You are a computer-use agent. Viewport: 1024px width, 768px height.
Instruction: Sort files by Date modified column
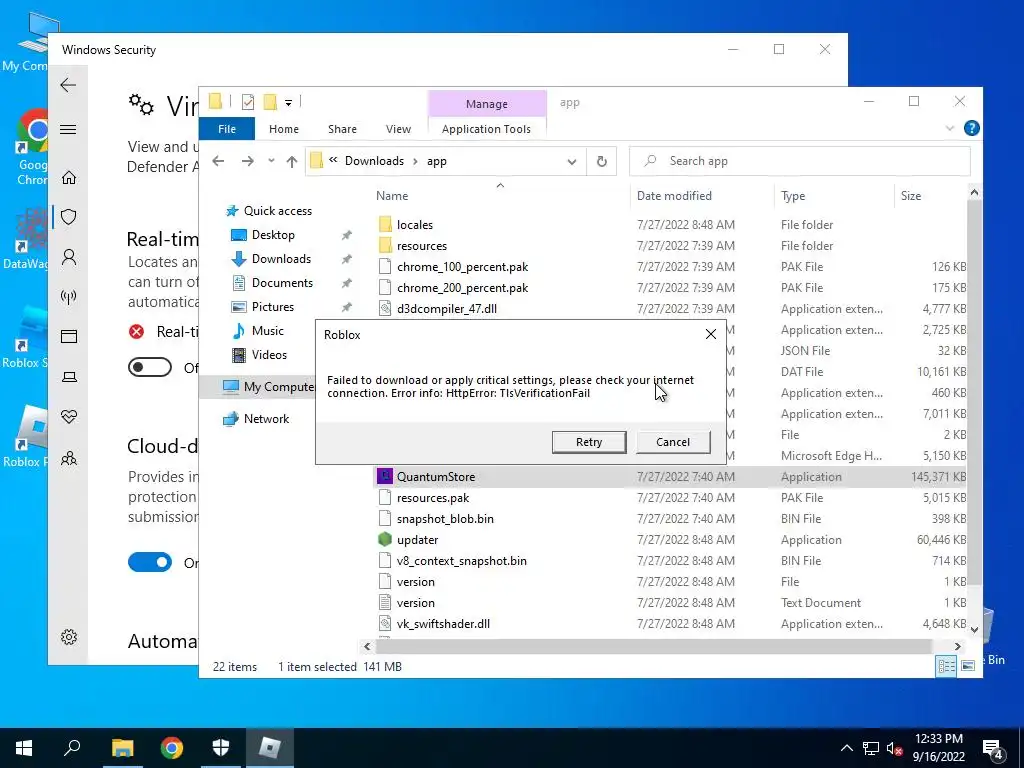pos(674,196)
